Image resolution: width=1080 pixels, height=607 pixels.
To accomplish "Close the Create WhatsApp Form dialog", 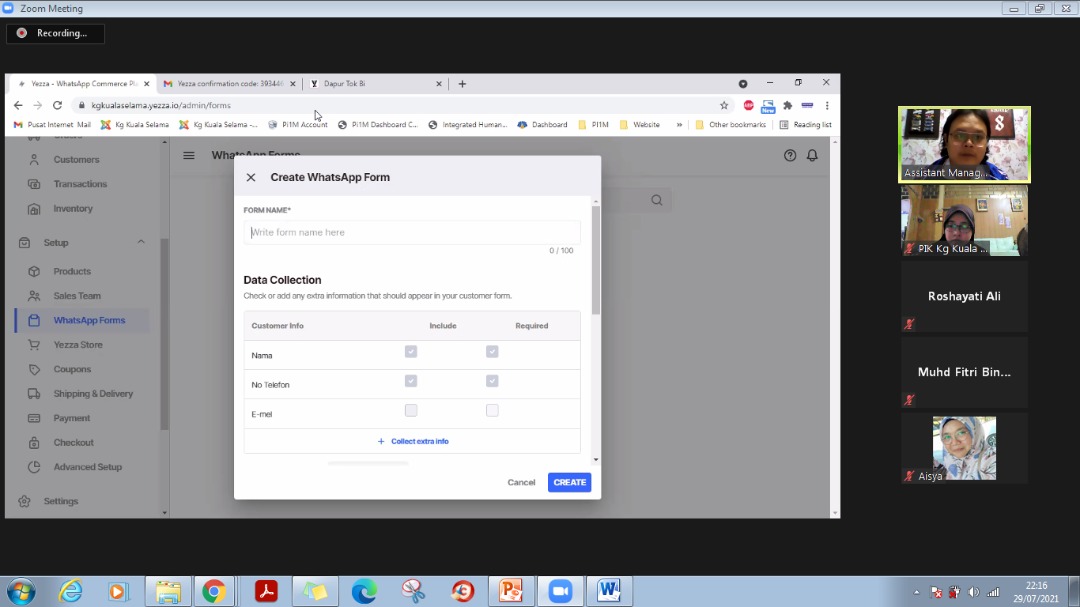I will point(251,177).
